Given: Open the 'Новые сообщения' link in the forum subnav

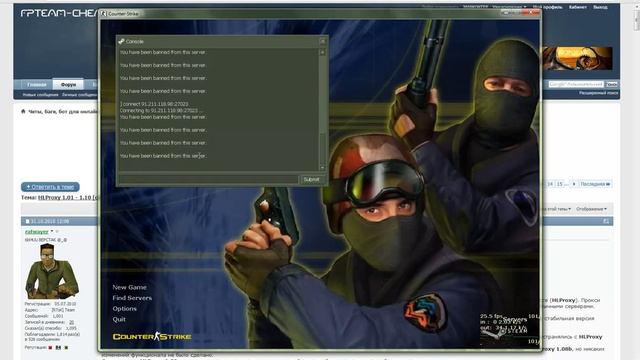Looking at the screenshot, I should point(40,95).
